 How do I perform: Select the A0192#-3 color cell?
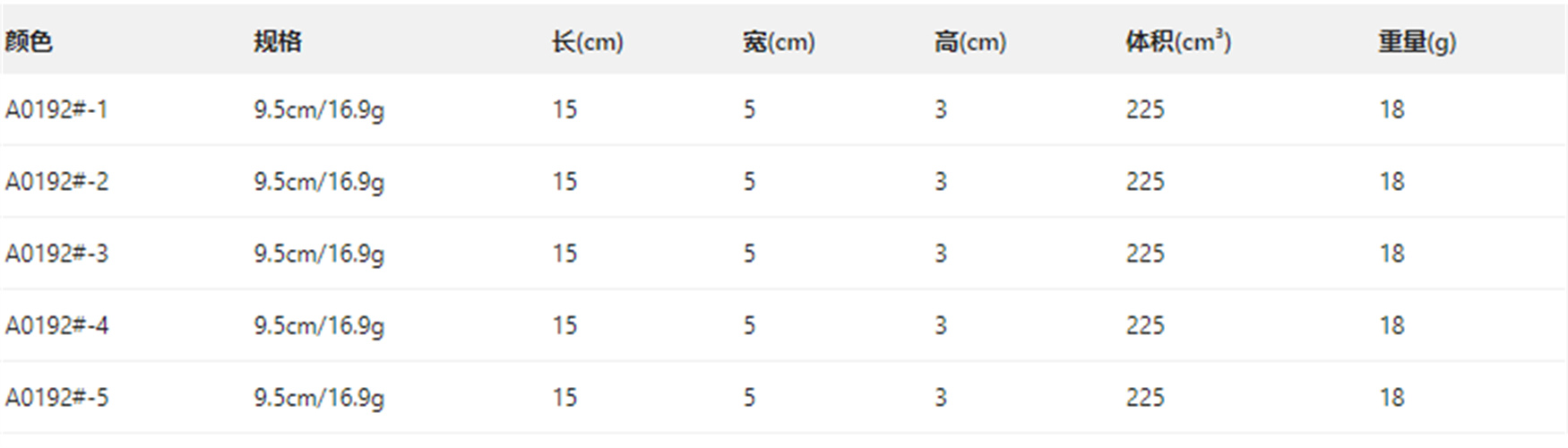pyautogui.click(x=56, y=254)
